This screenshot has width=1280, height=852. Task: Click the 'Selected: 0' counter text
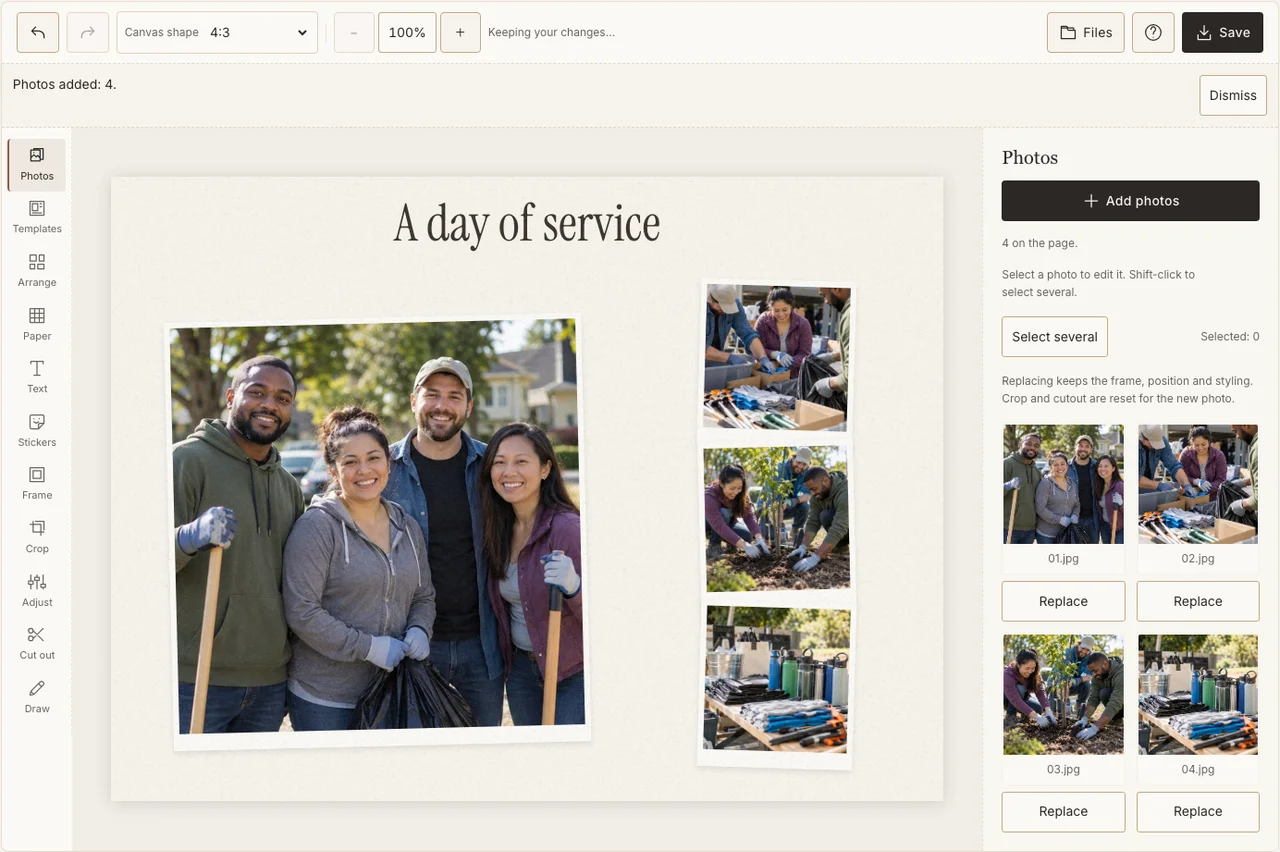(x=1230, y=337)
